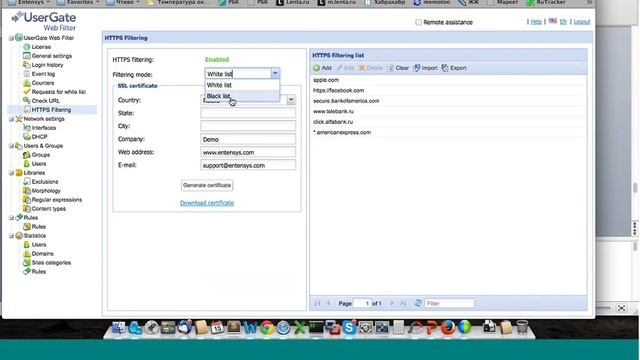Screen dimensions: 640x360
Task: Open Login history in sidebar
Action: click(x=47, y=65)
